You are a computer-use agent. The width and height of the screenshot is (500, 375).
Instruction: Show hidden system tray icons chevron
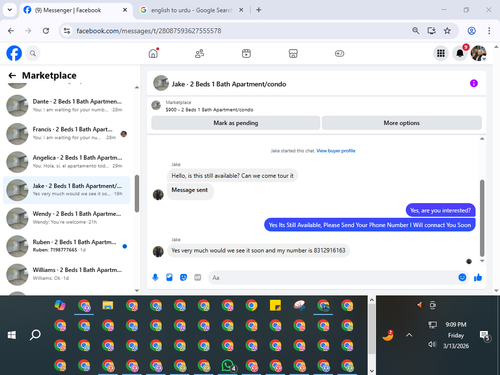click(409, 335)
